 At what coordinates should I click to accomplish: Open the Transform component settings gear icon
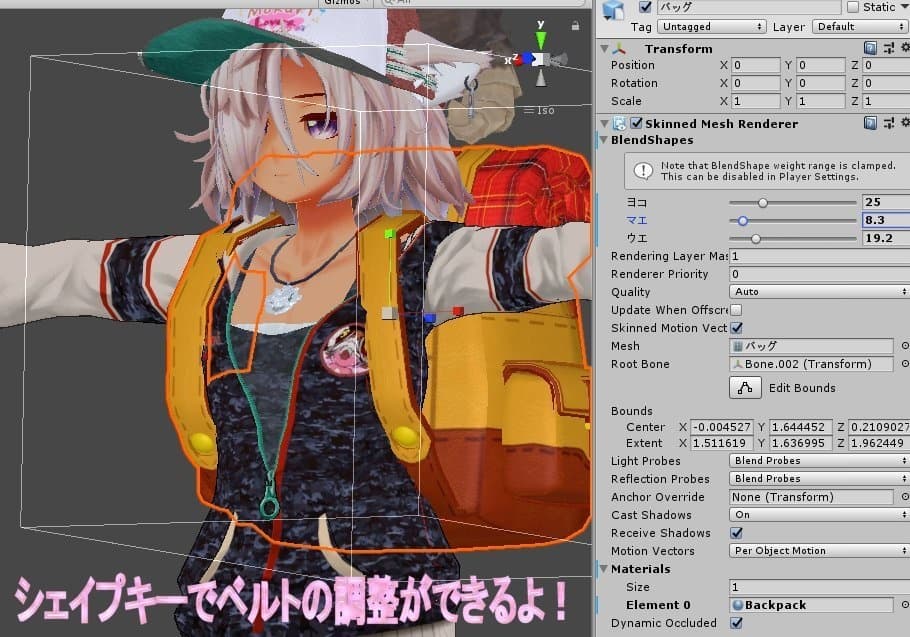905,46
